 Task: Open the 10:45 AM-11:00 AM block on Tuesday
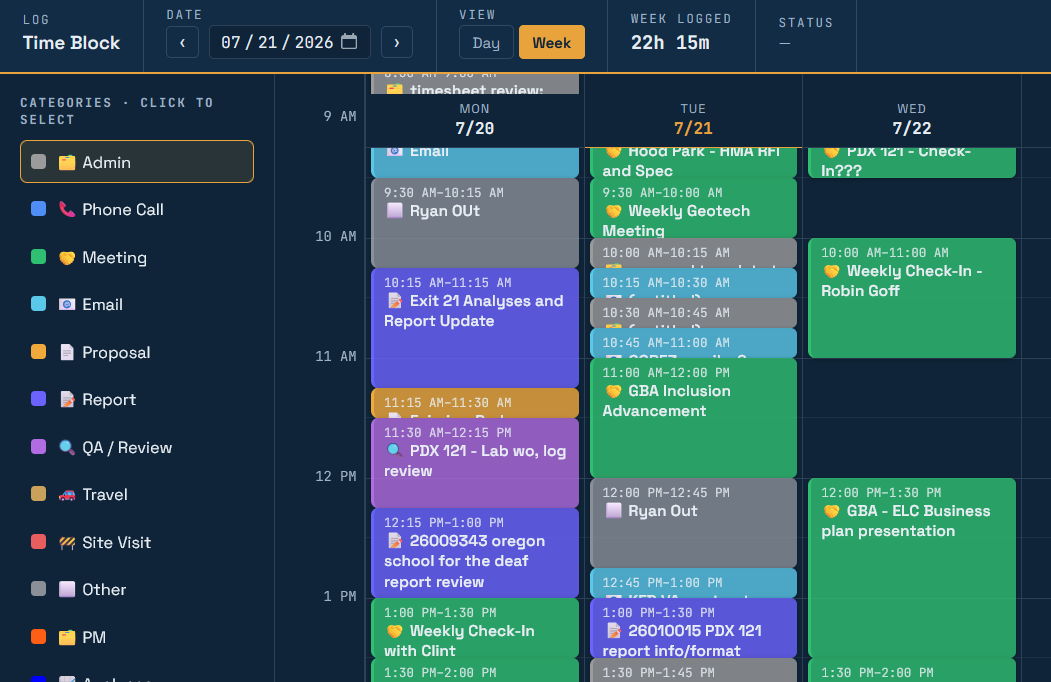click(x=694, y=343)
